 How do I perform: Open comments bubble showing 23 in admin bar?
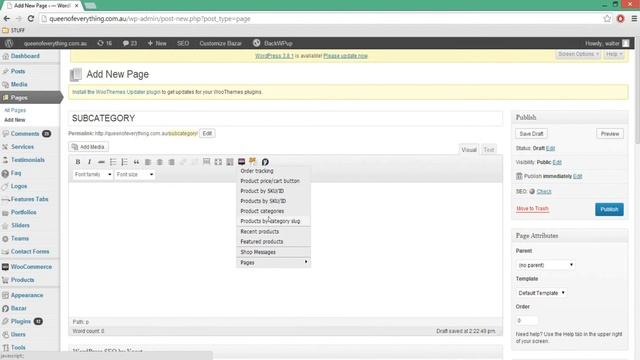click(x=130, y=43)
